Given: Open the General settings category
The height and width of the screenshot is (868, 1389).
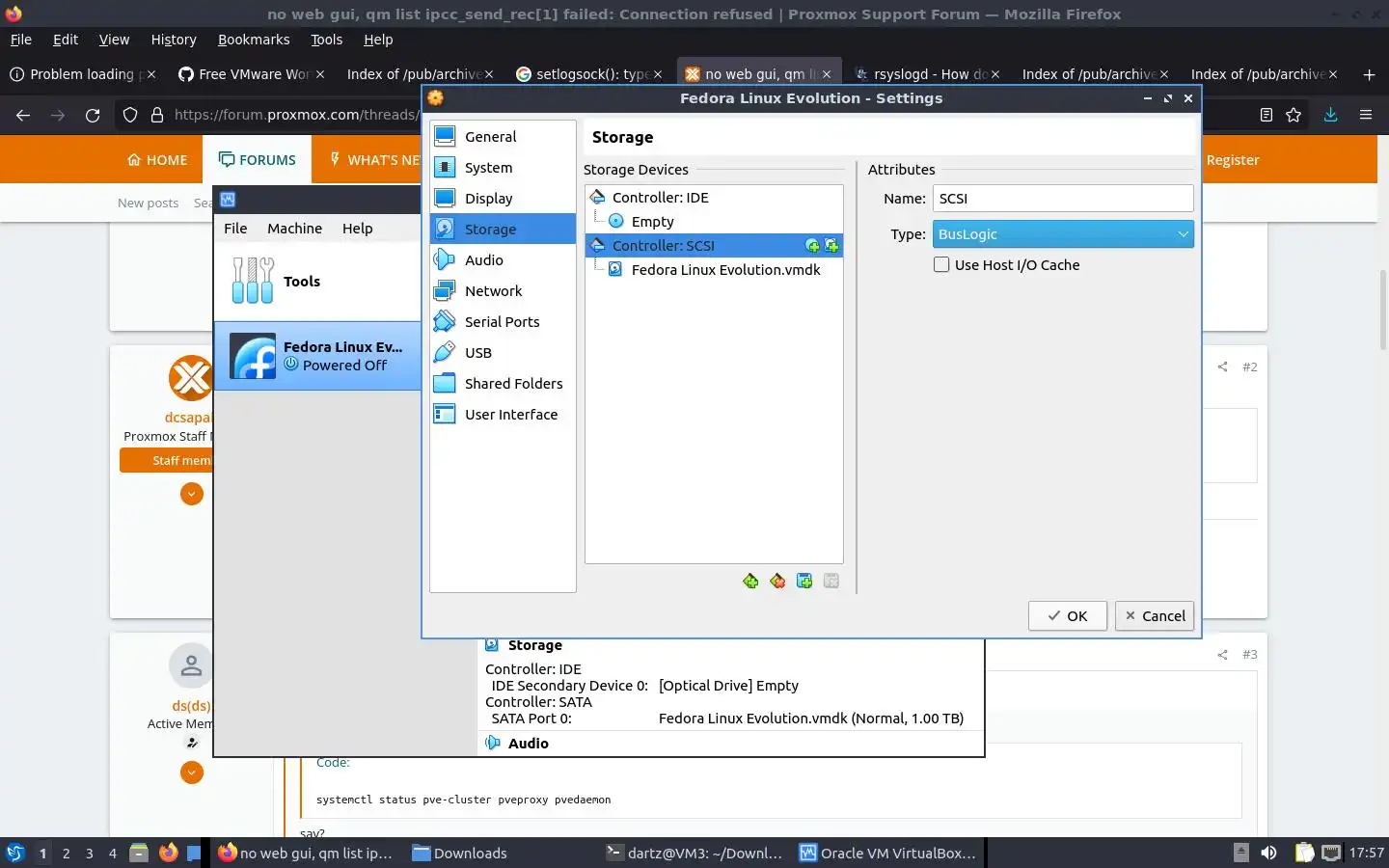Looking at the screenshot, I should click(503, 137).
